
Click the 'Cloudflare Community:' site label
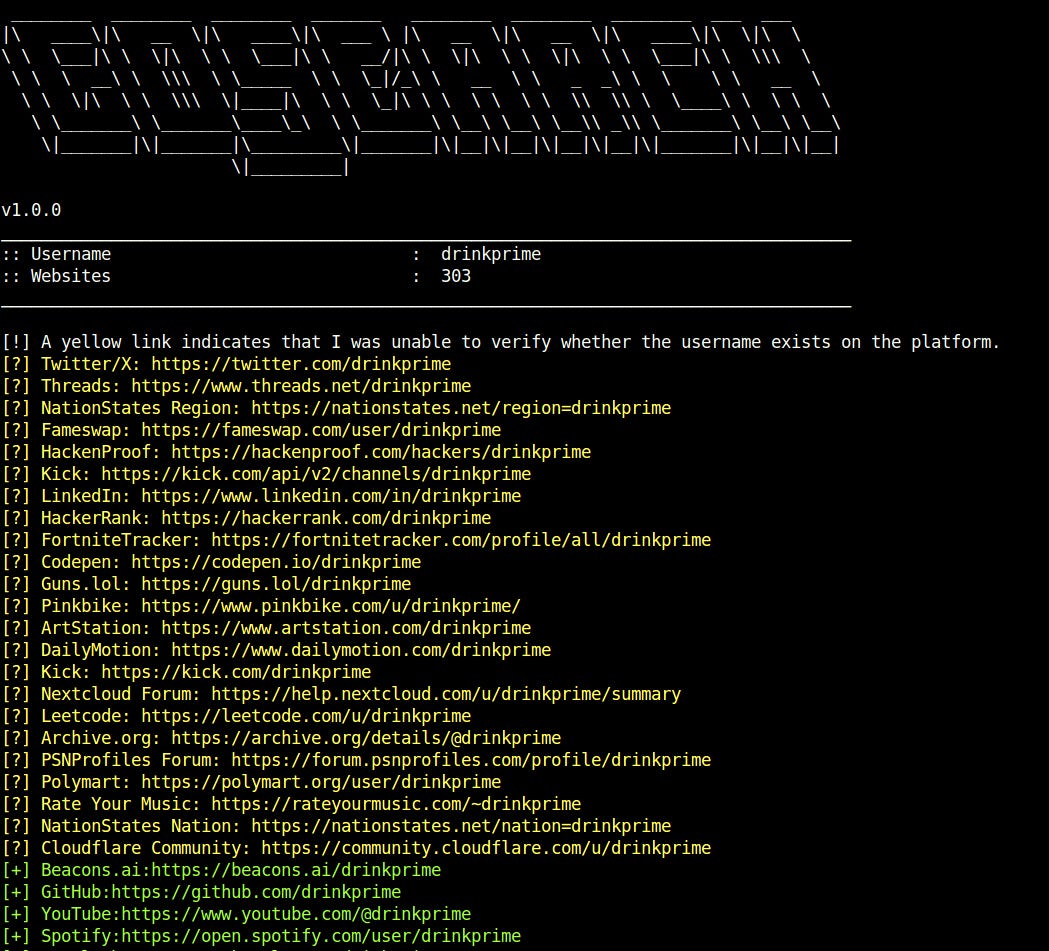pos(146,849)
